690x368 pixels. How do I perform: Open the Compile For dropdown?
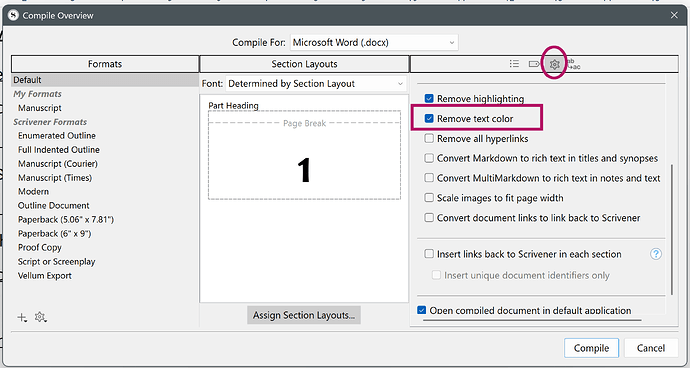click(x=374, y=43)
